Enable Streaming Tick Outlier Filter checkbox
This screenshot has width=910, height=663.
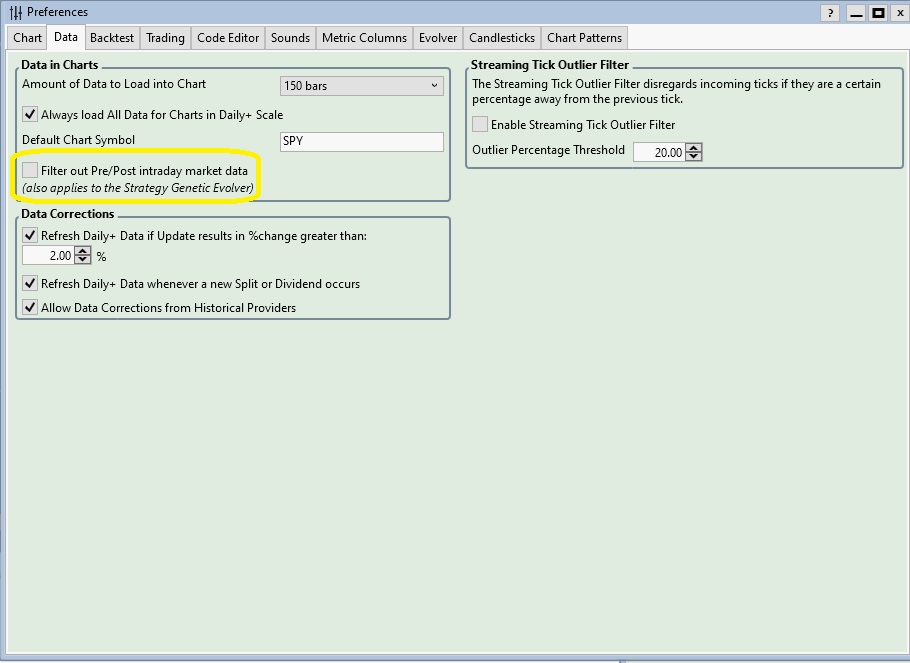click(480, 125)
